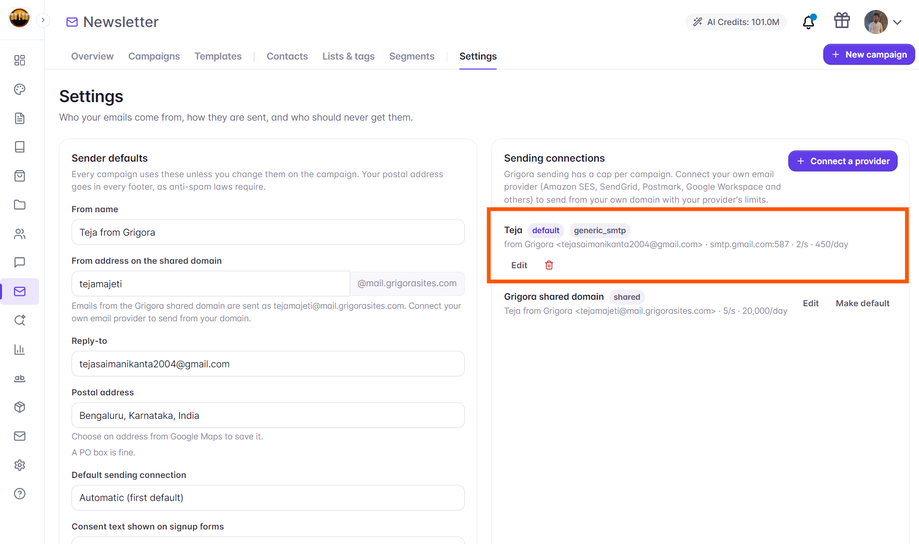
Task: Open the settings gear in sidebar
Action: (19, 465)
